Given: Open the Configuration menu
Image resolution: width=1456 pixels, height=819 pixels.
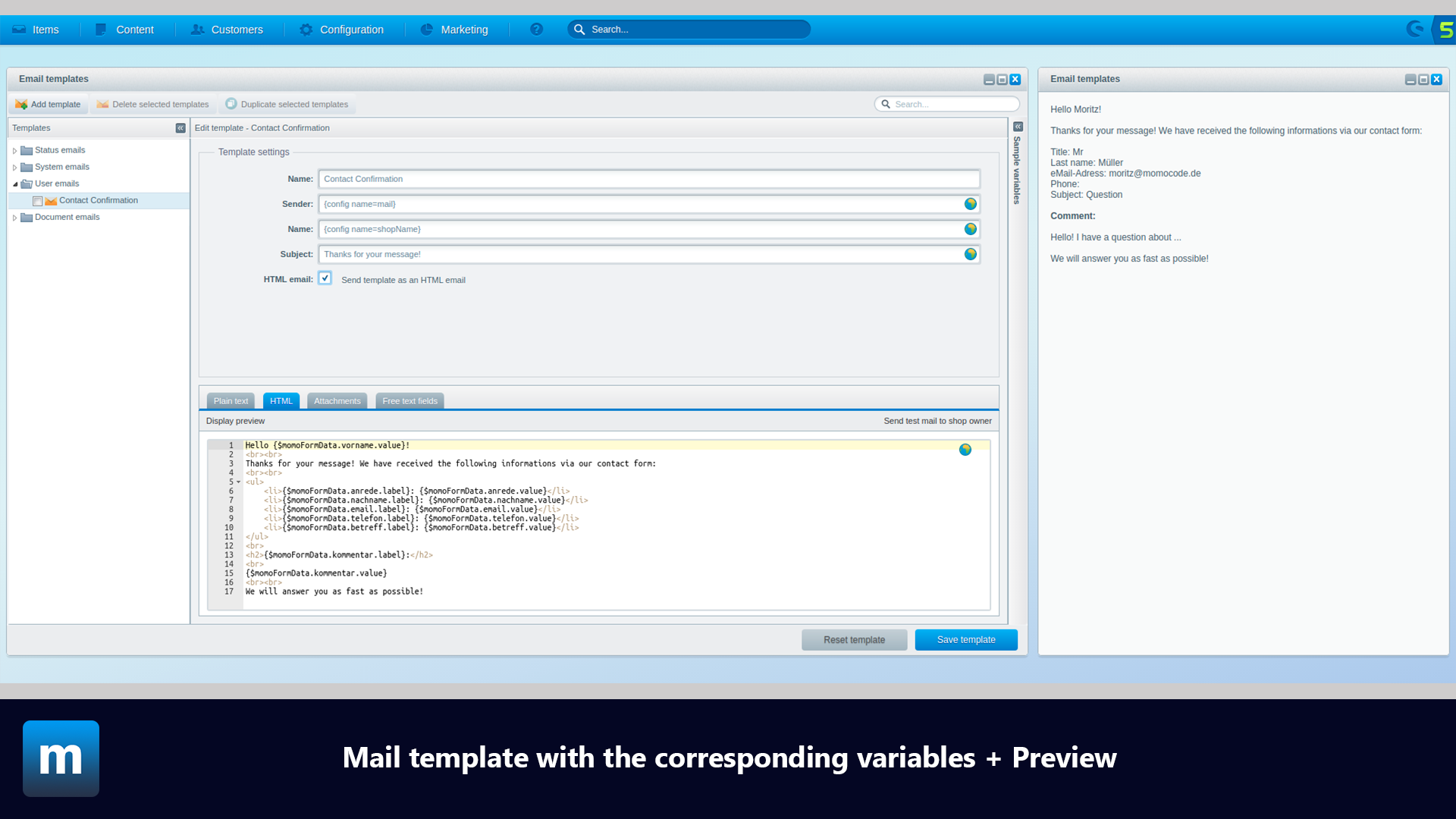Looking at the screenshot, I should 341,30.
